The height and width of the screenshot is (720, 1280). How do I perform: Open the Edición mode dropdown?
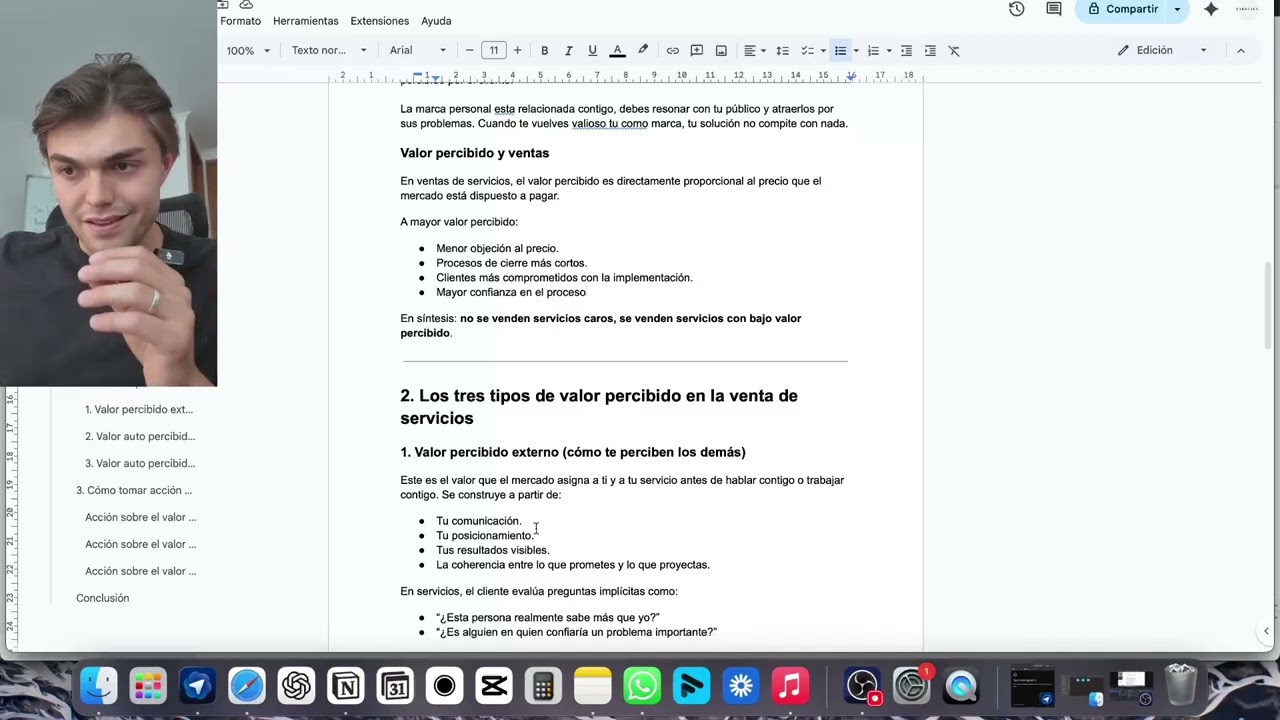coord(1162,51)
